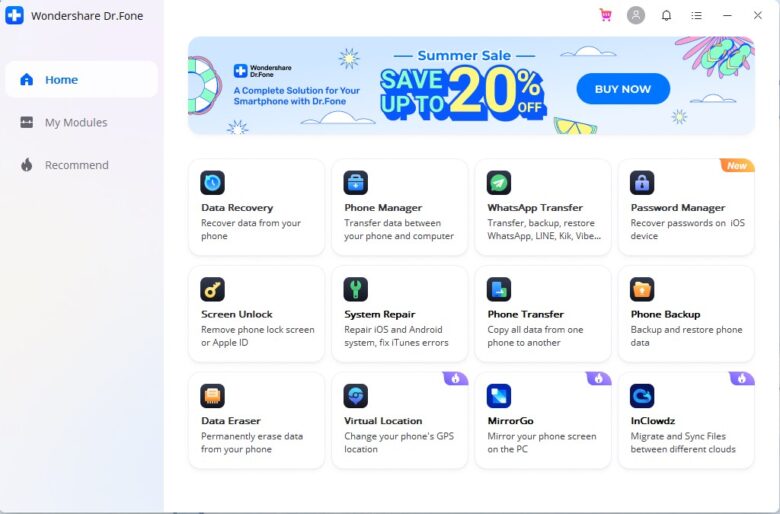Open the Phone Backup icon

[x=642, y=289]
